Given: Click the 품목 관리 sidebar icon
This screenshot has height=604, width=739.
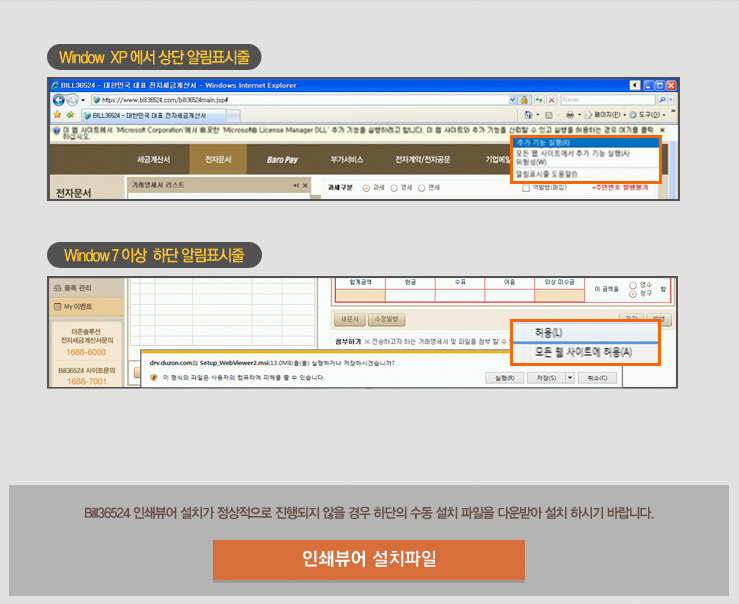Looking at the screenshot, I should pos(57,287).
